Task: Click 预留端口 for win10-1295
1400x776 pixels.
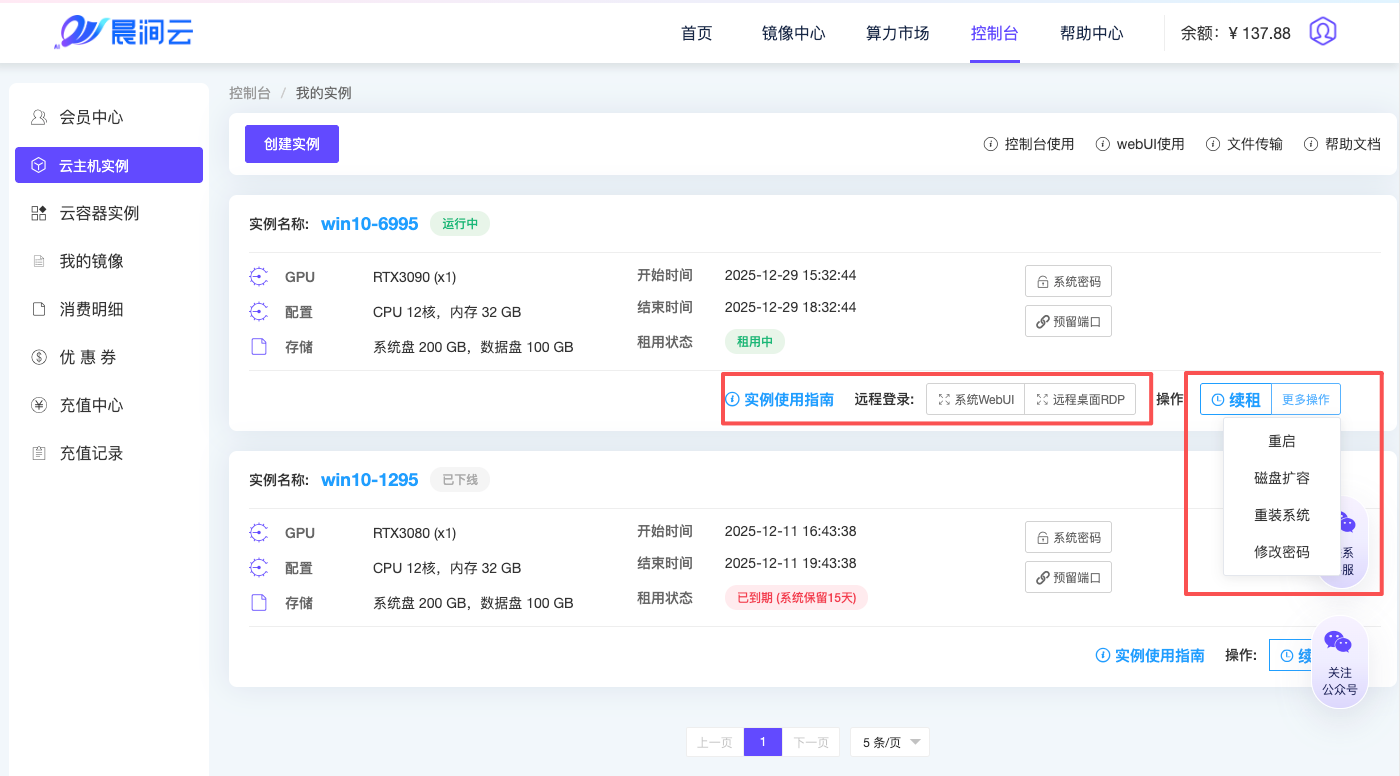Action: click(x=1068, y=577)
